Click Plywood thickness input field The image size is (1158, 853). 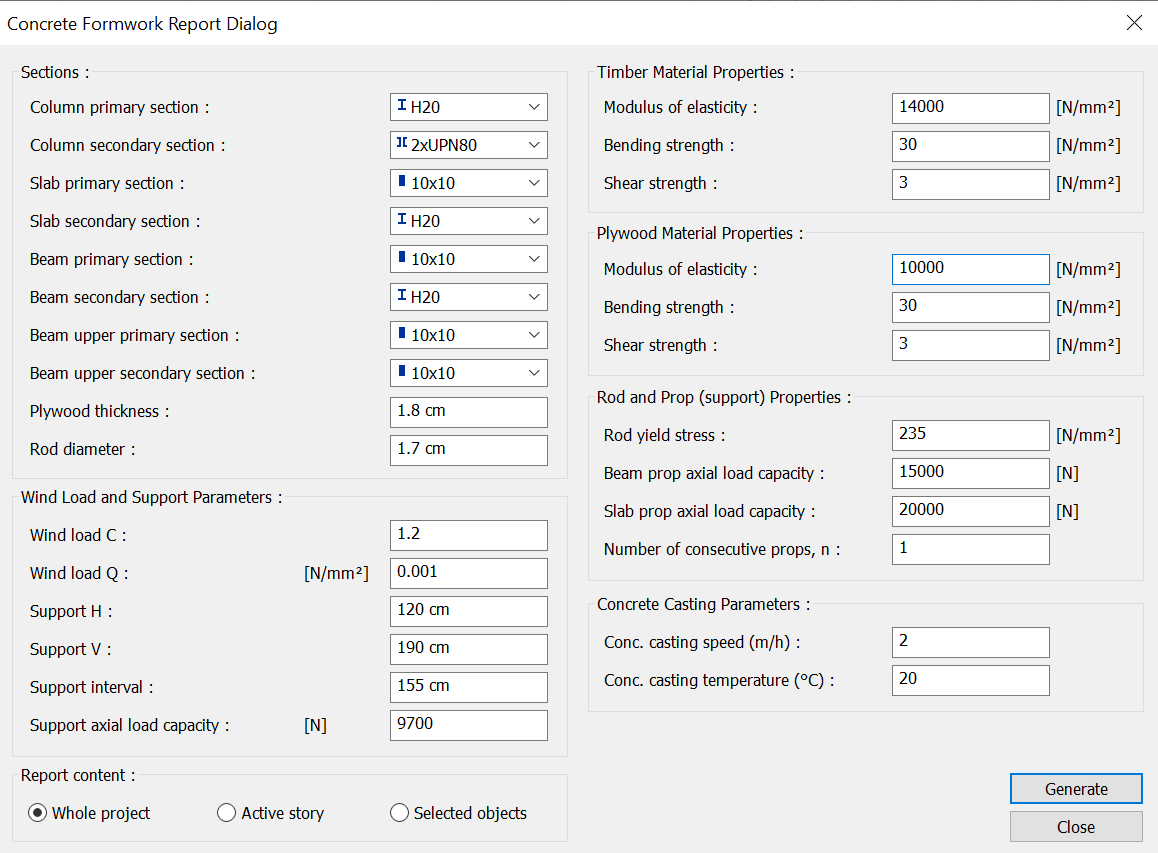[468, 412]
